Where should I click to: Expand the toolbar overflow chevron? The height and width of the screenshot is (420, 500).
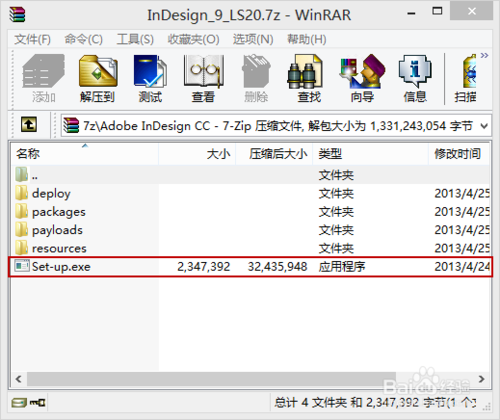(484, 55)
